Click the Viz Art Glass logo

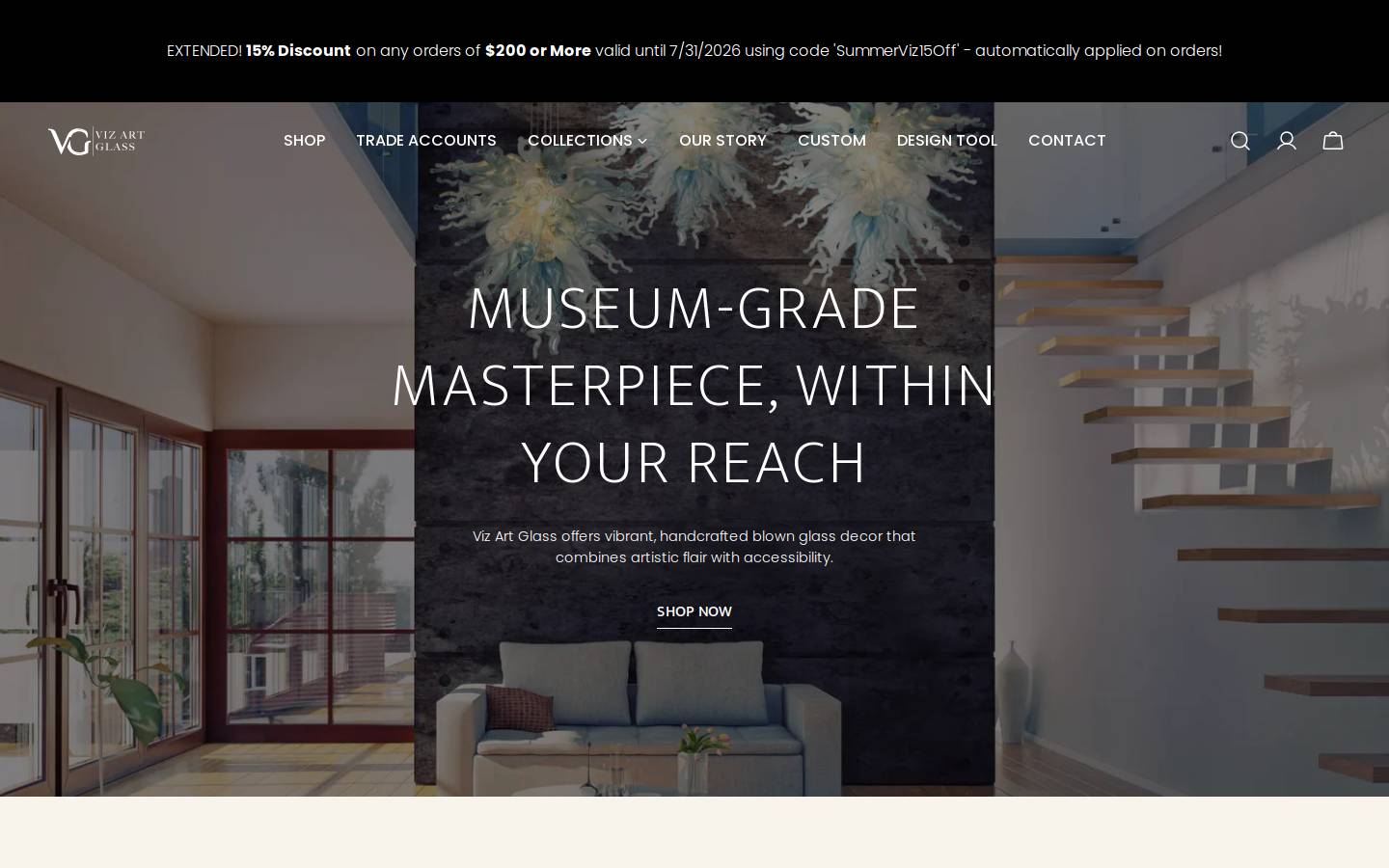click(x=96, y=141)
